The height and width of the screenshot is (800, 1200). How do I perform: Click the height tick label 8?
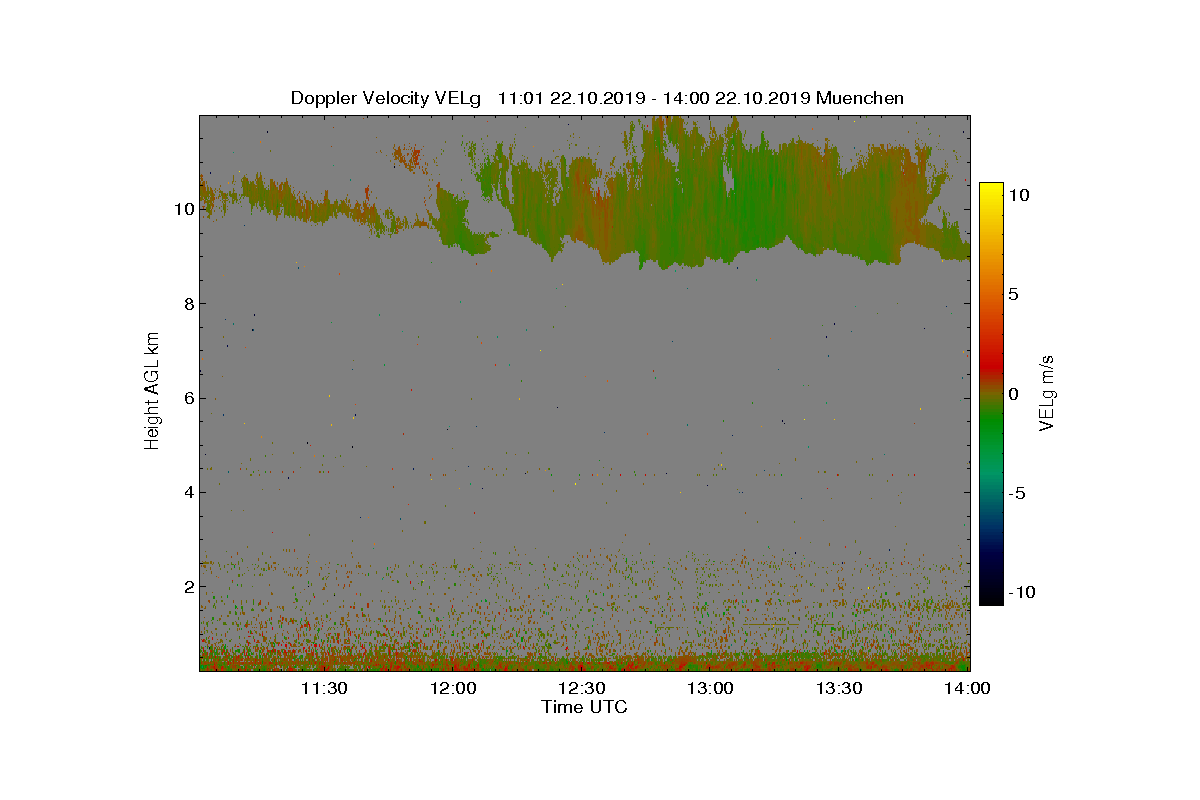coord(187,304)
